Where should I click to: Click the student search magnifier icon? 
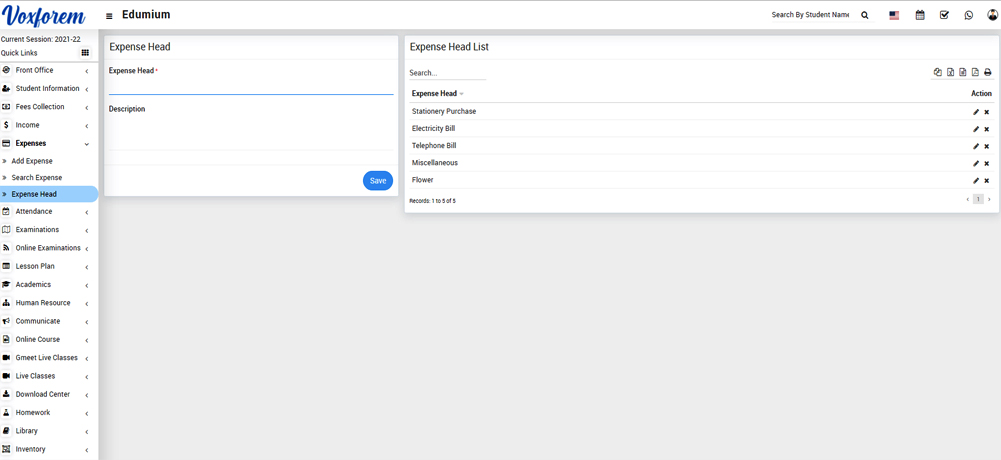coord(865,15)
